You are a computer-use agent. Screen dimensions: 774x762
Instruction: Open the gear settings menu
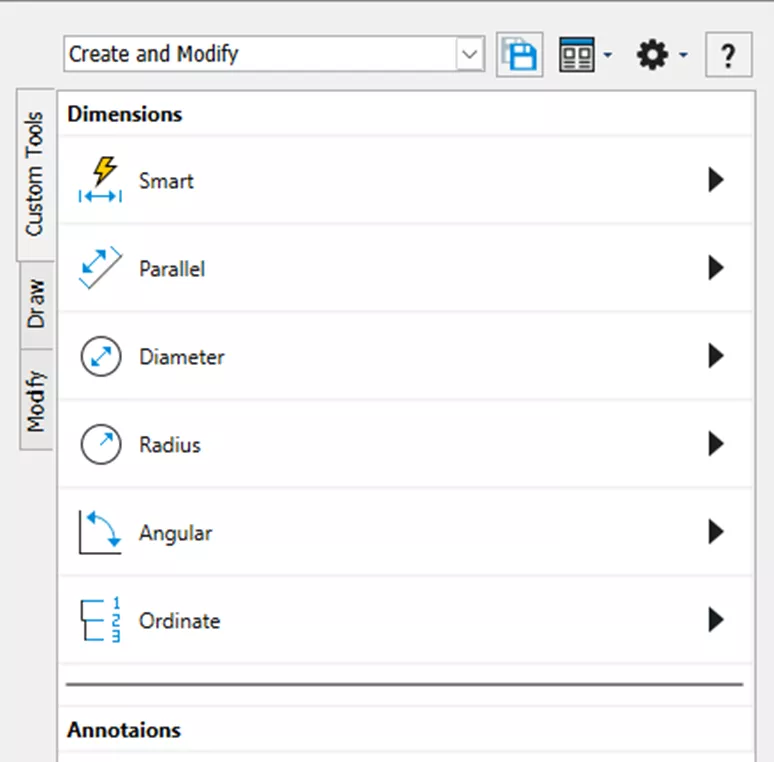point(661,55)
